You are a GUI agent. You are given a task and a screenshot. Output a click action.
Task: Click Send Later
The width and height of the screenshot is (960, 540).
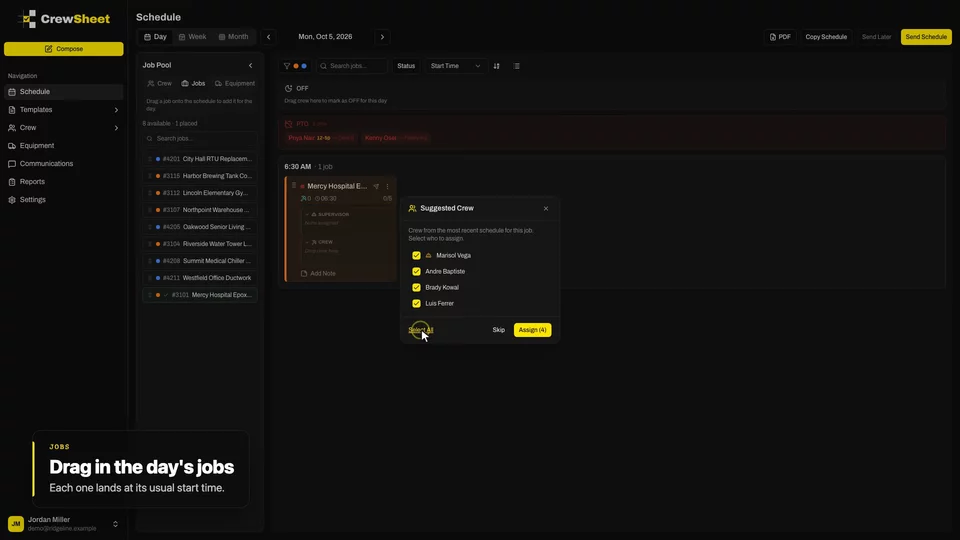(x=876, y=37)
